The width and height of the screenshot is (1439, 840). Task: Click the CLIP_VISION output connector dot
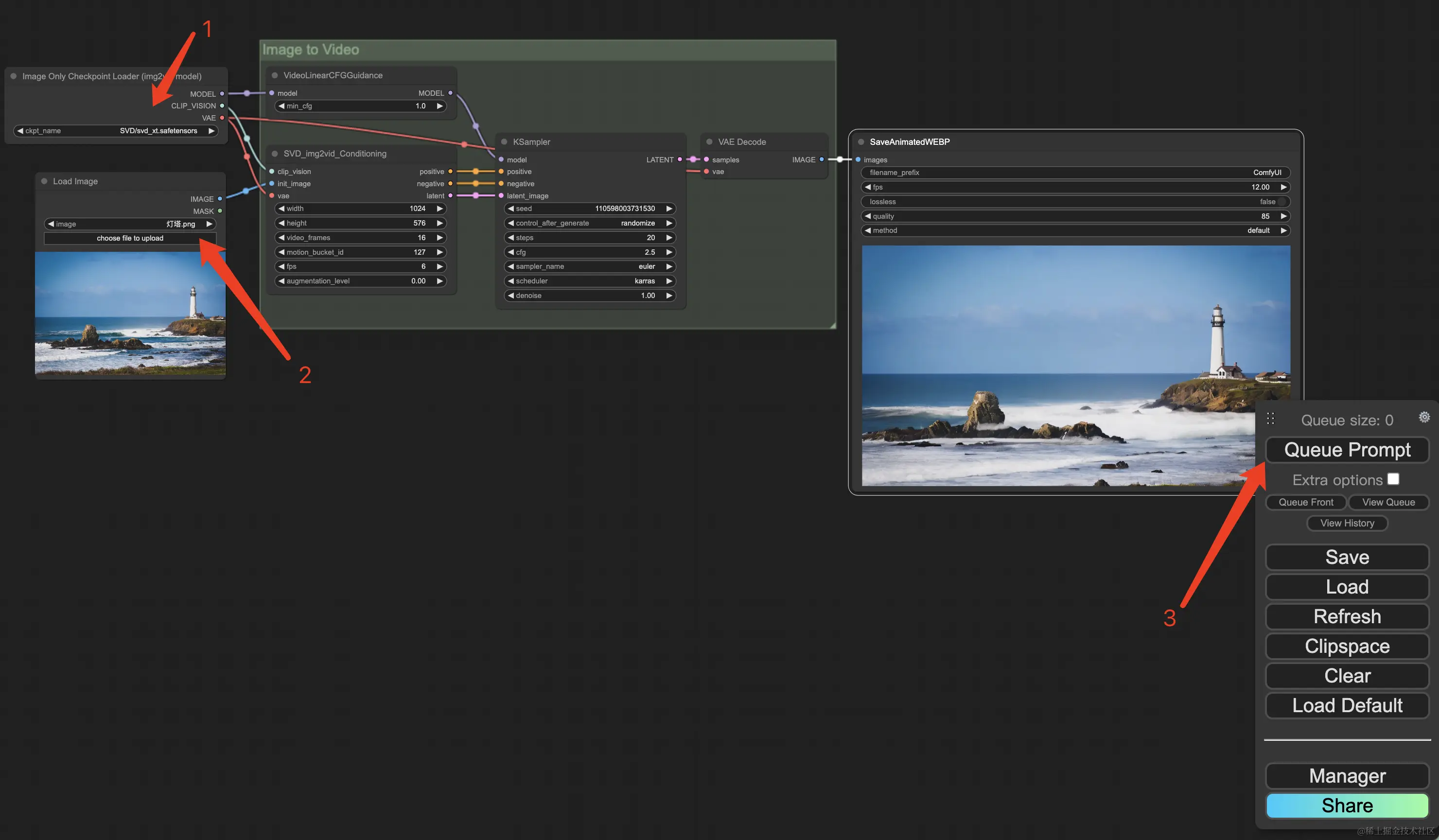tap(222, 105)
